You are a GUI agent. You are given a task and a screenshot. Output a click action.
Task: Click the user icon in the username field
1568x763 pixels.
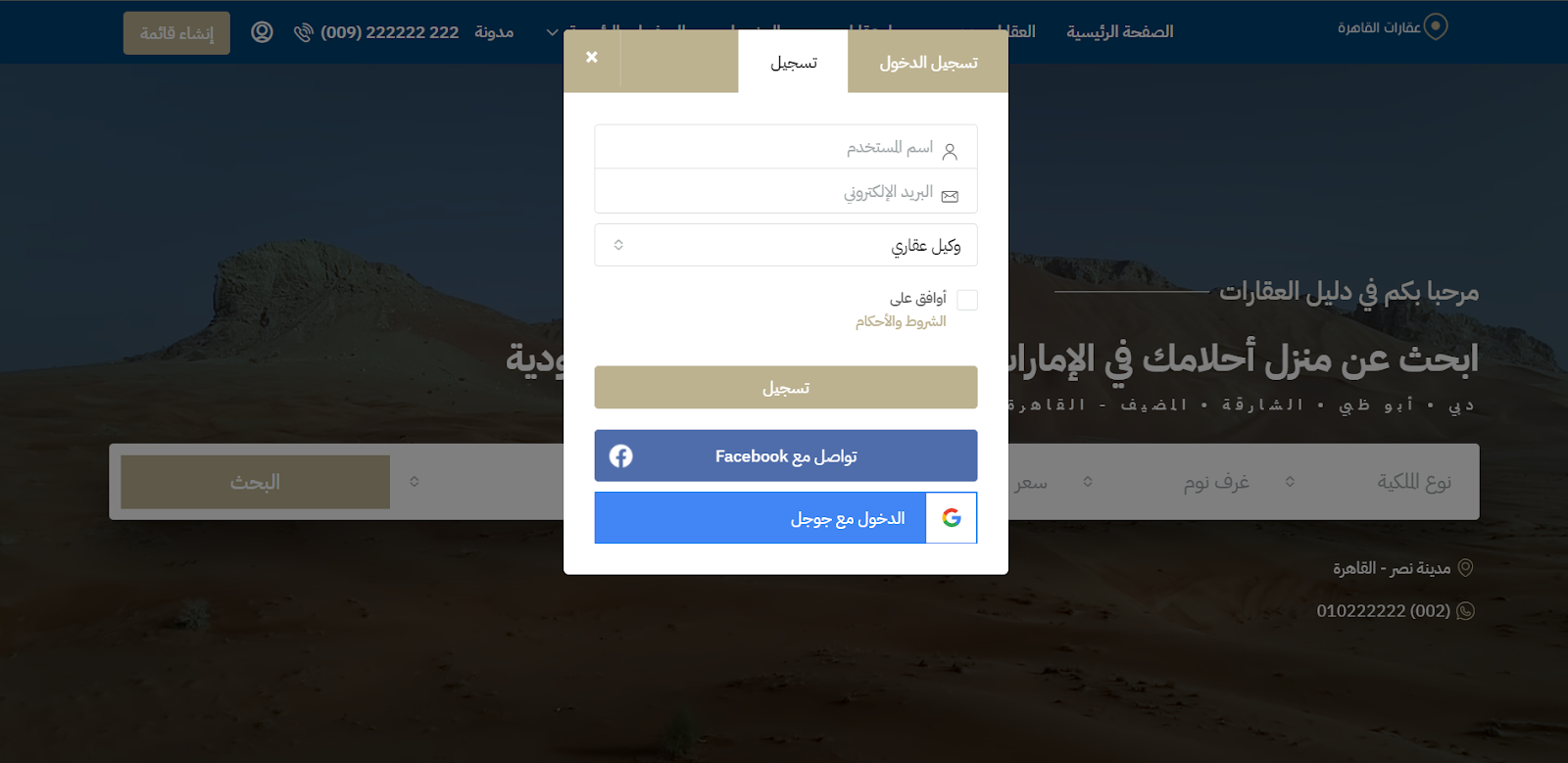point(950,151)
